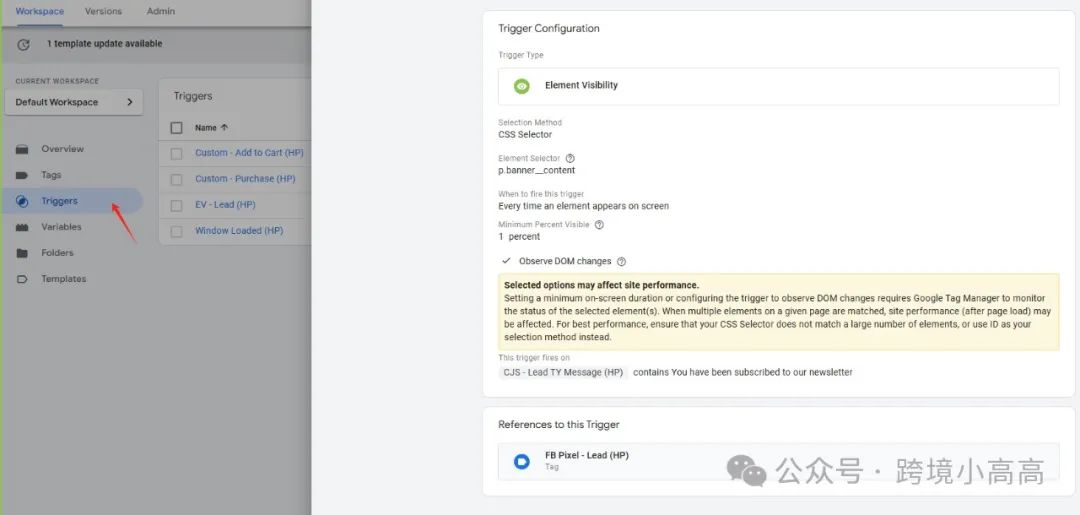Sort triggers by Name column arrow
1080x515 pixels.
click(x=225, y=128)
